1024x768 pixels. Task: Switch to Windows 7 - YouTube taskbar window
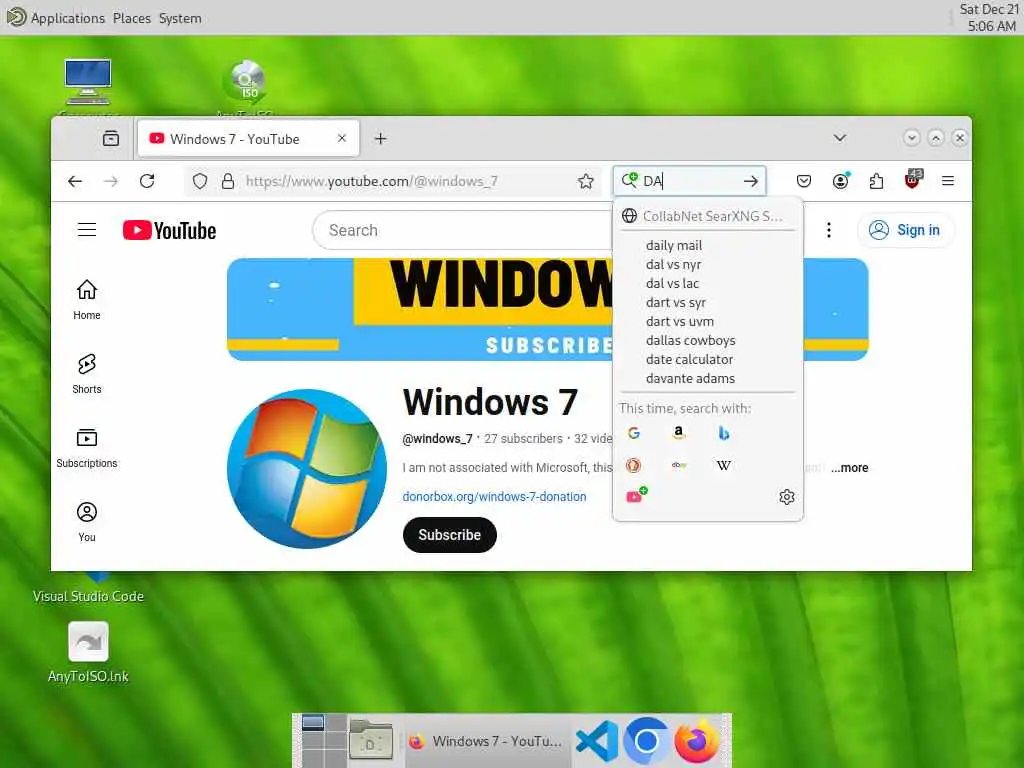(487, 741)
